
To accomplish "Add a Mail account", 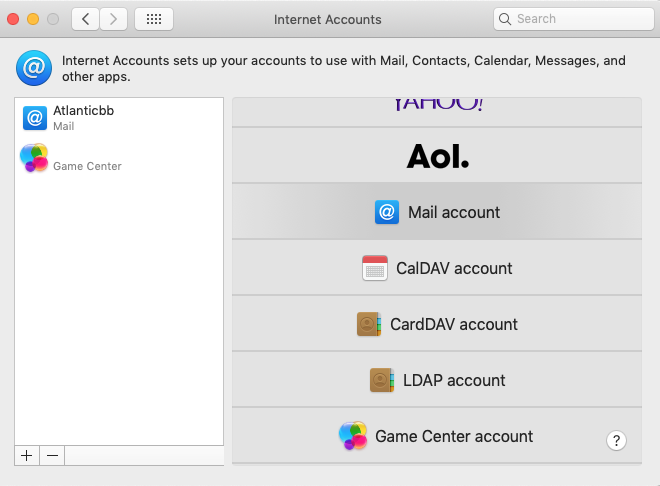I will [437, 212].
